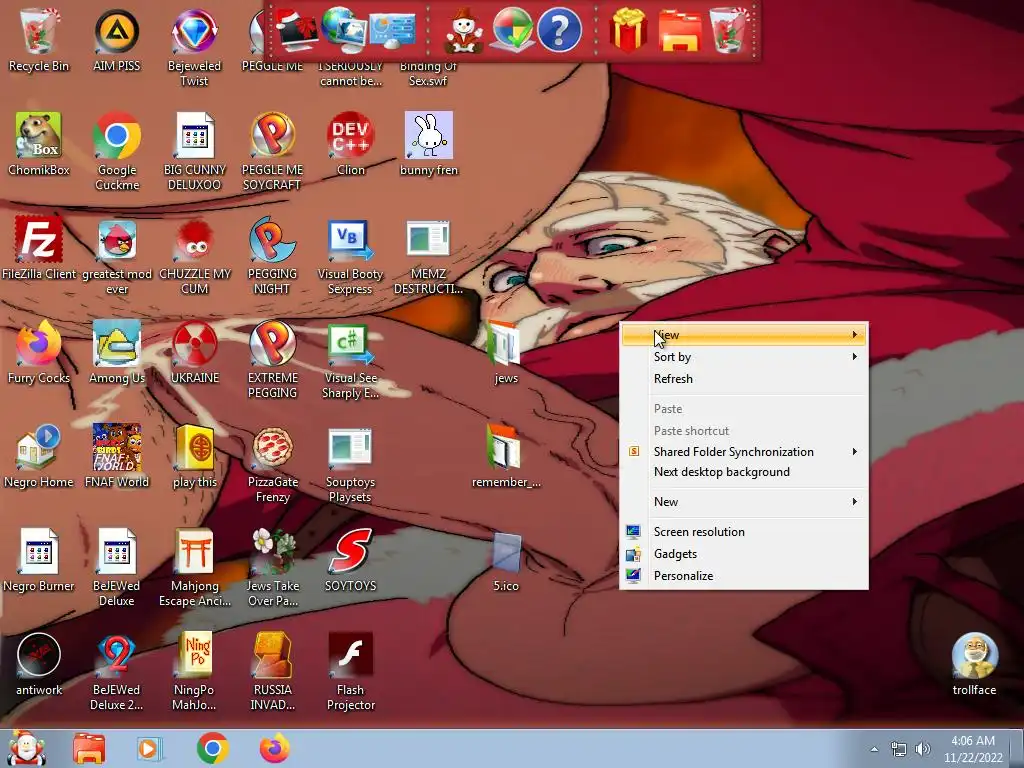Choose Next desktop background

tap(744, 472)
